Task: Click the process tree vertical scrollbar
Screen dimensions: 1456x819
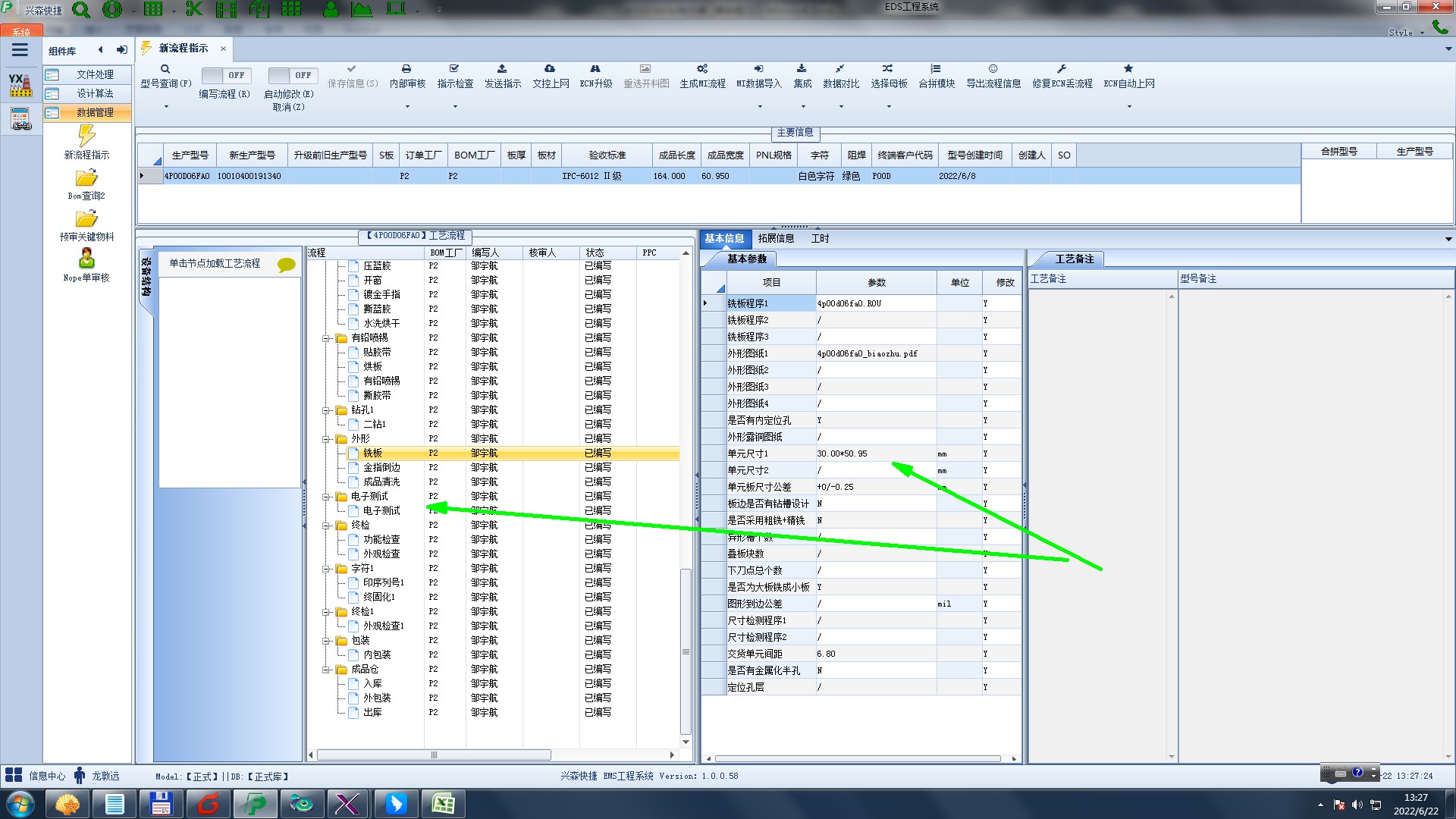Action: (x=686, y=651)
